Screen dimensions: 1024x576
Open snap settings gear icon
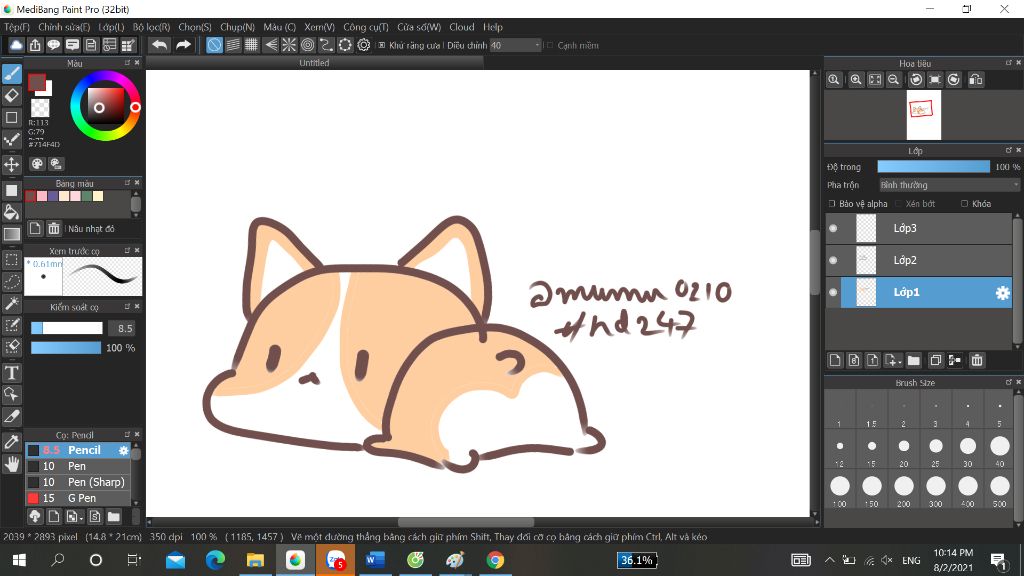(364, 45)
